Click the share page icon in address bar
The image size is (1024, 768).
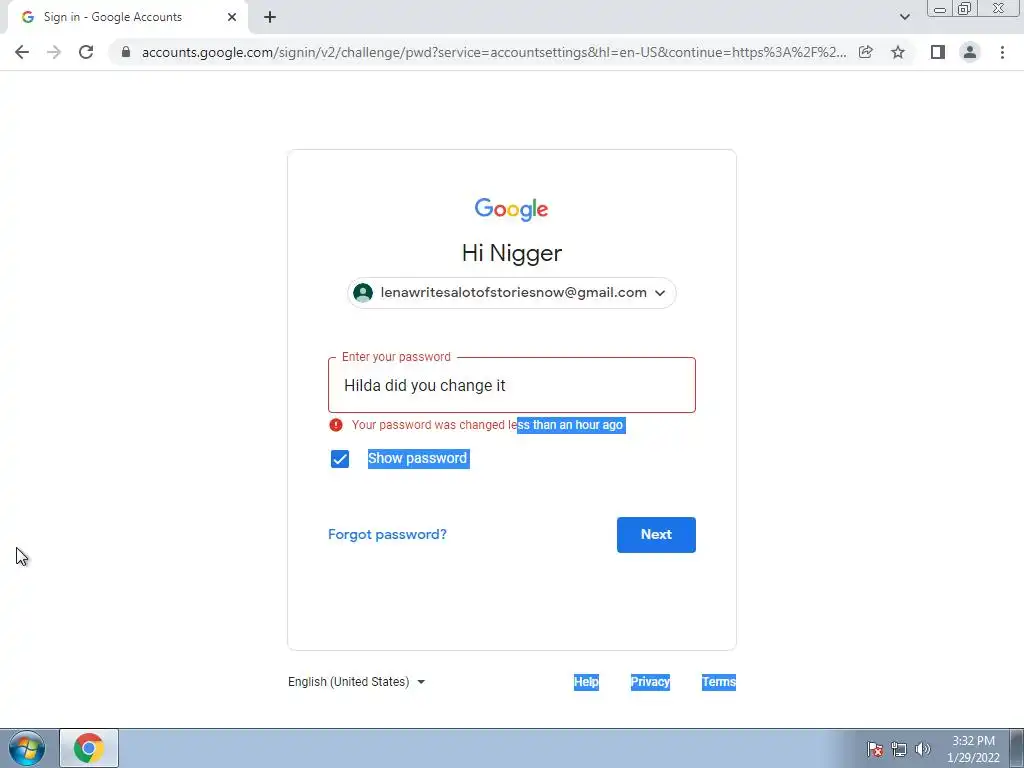tap(866, 52)
